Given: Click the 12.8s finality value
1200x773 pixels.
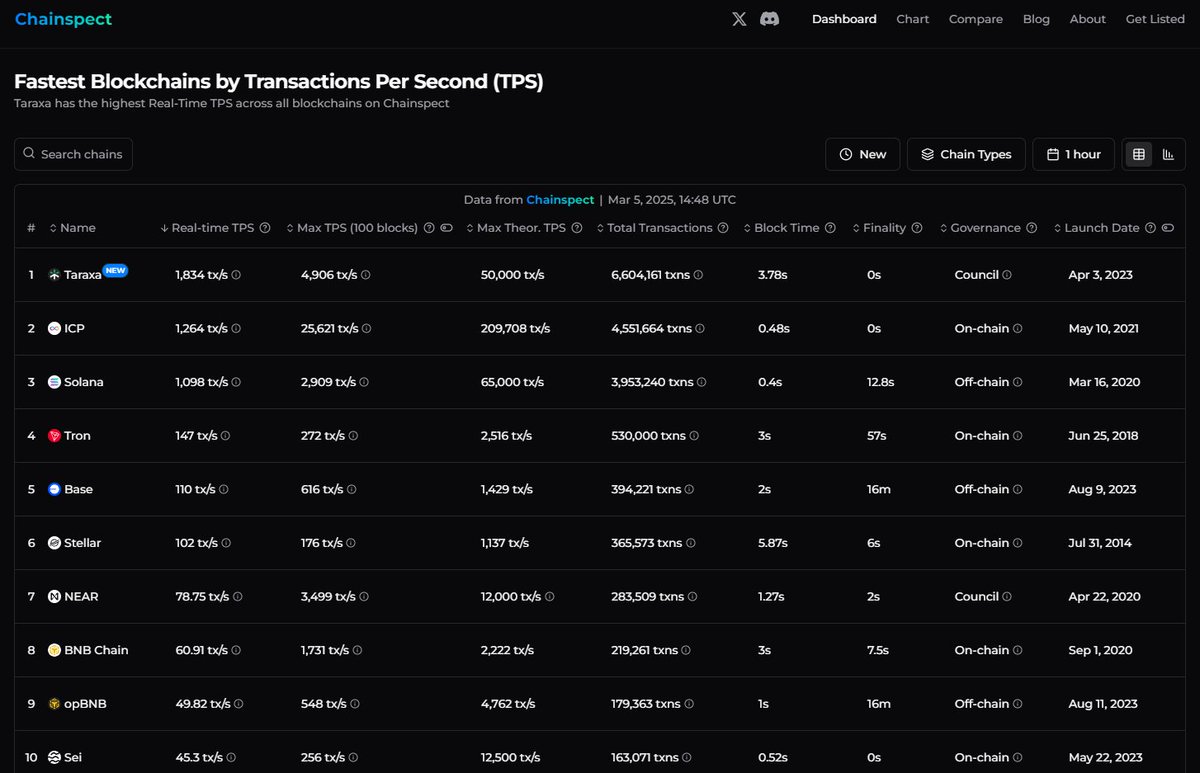Looking at the screenshot, I should click(880, 382).
